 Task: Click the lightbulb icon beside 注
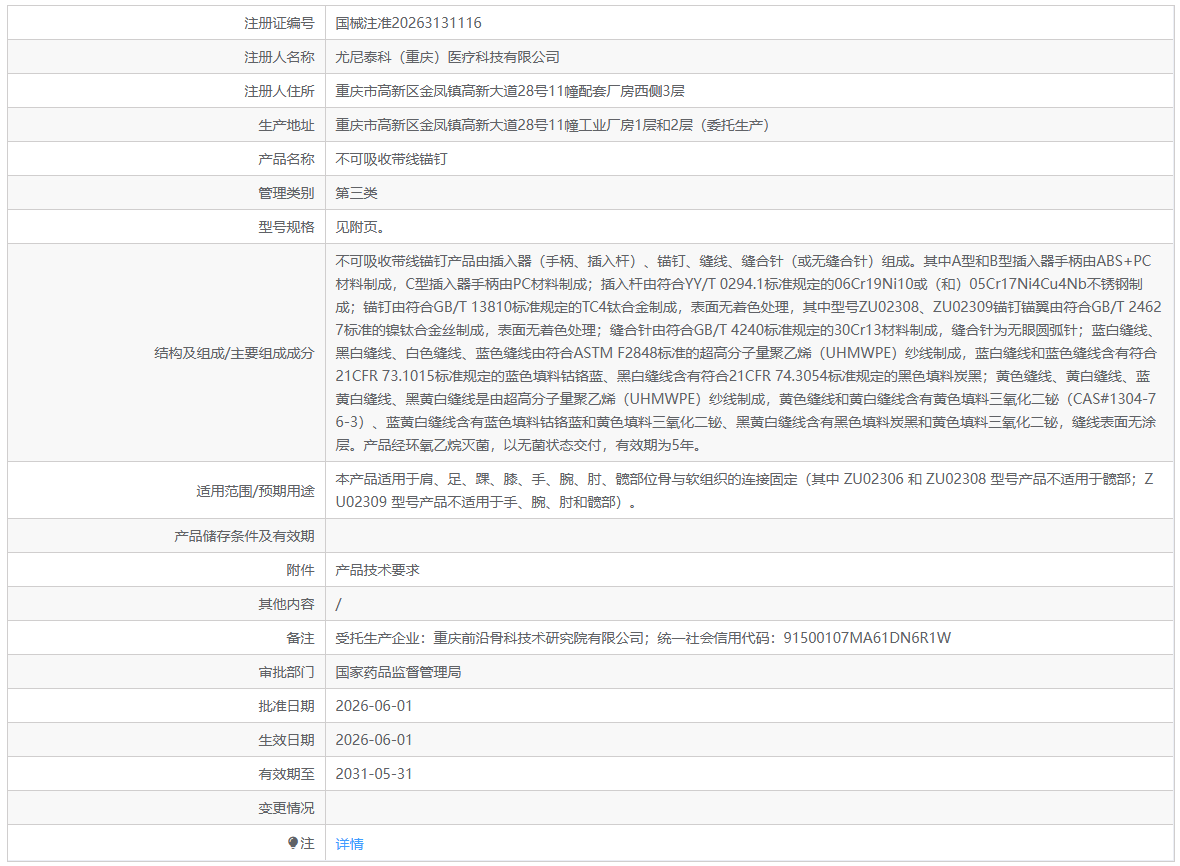[293, 843]
